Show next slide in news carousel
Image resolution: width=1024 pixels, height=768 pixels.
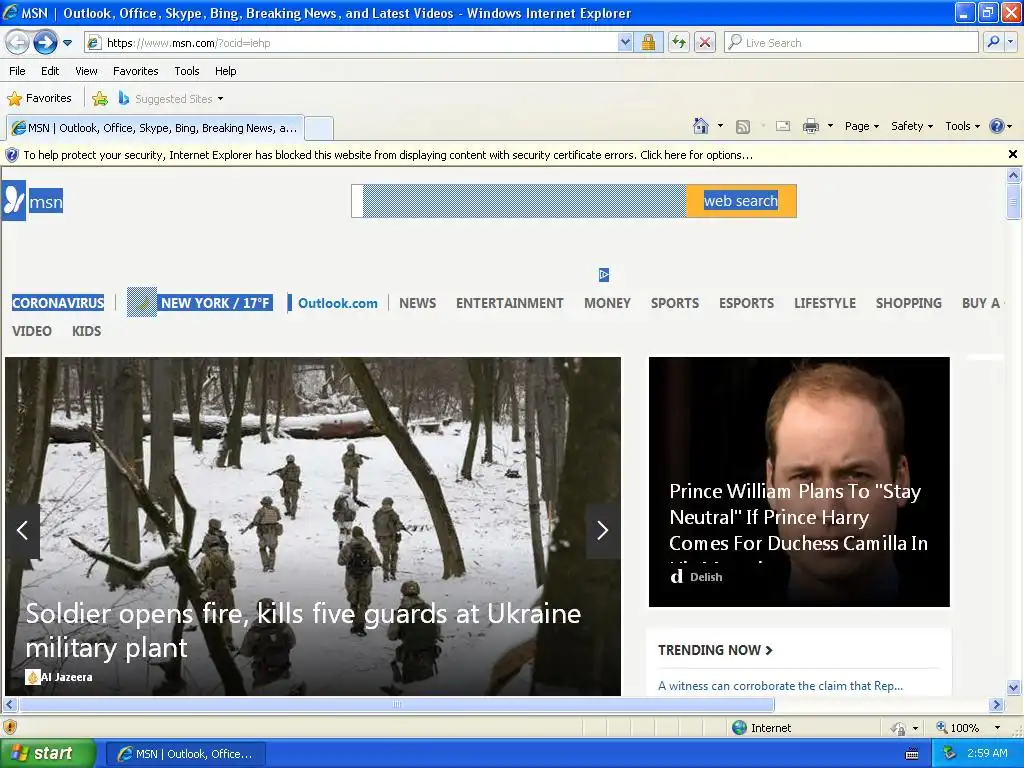pos(603,530)
